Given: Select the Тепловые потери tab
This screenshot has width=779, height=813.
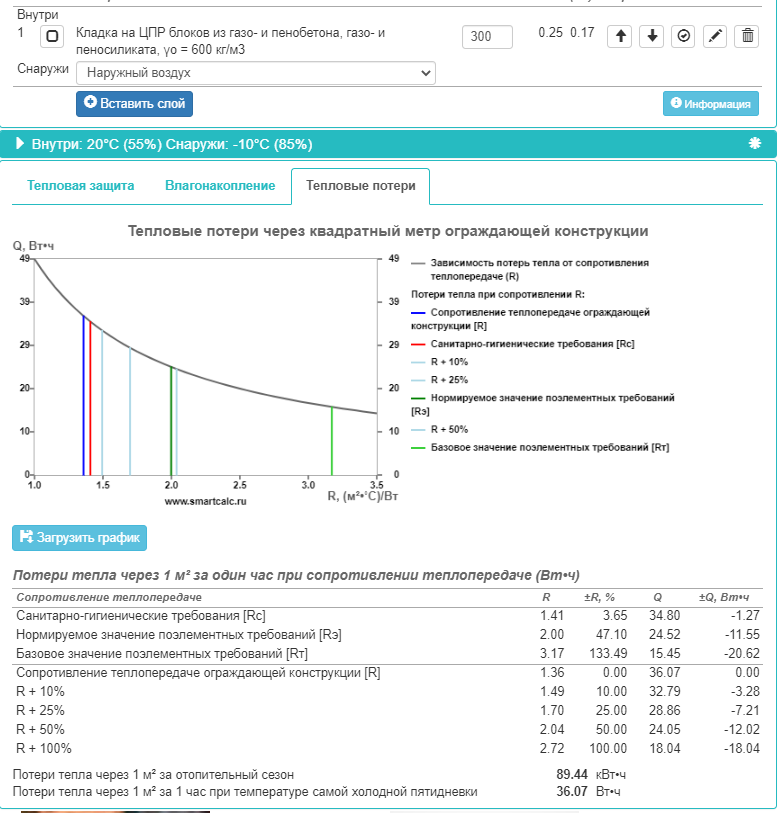Looking at the screenshot, I should click(360, 186).
